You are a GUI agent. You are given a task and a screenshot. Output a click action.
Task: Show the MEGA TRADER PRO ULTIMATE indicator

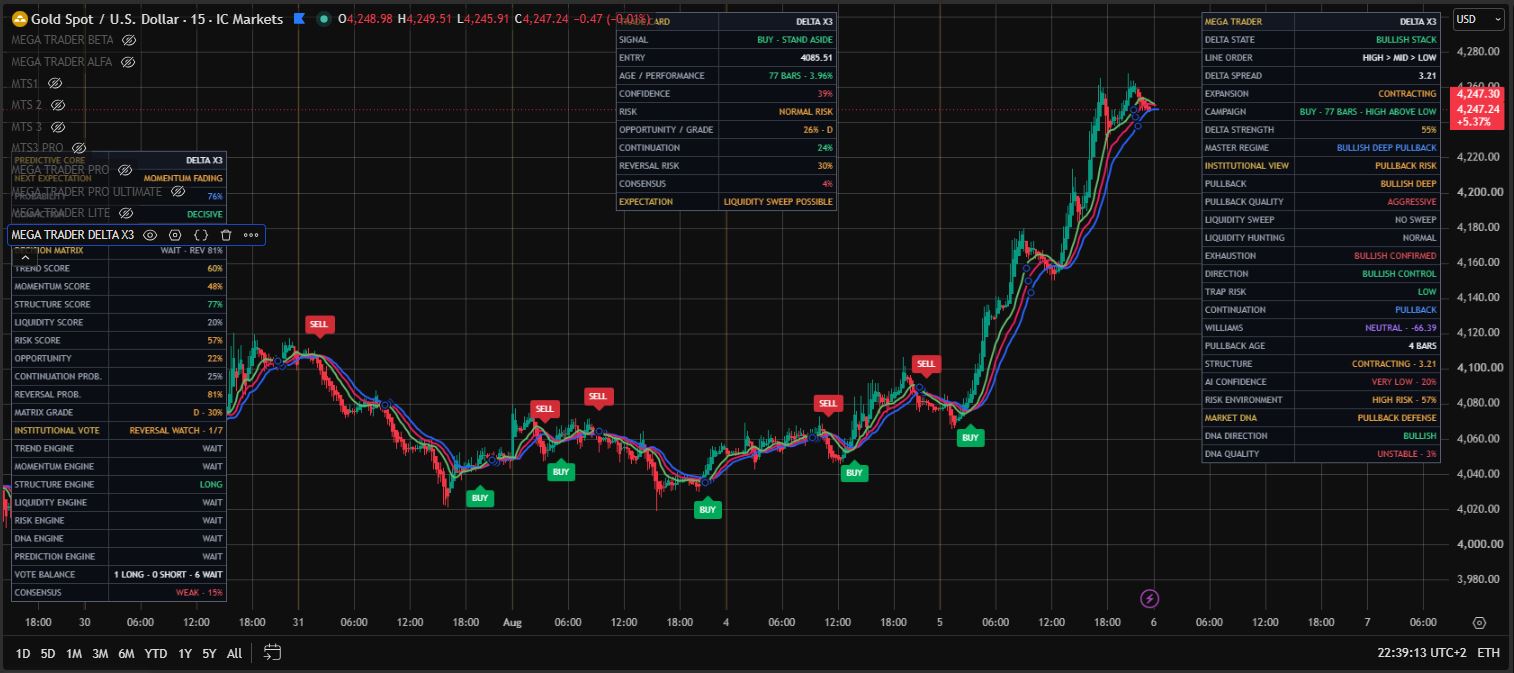click(x=178, y=191)
